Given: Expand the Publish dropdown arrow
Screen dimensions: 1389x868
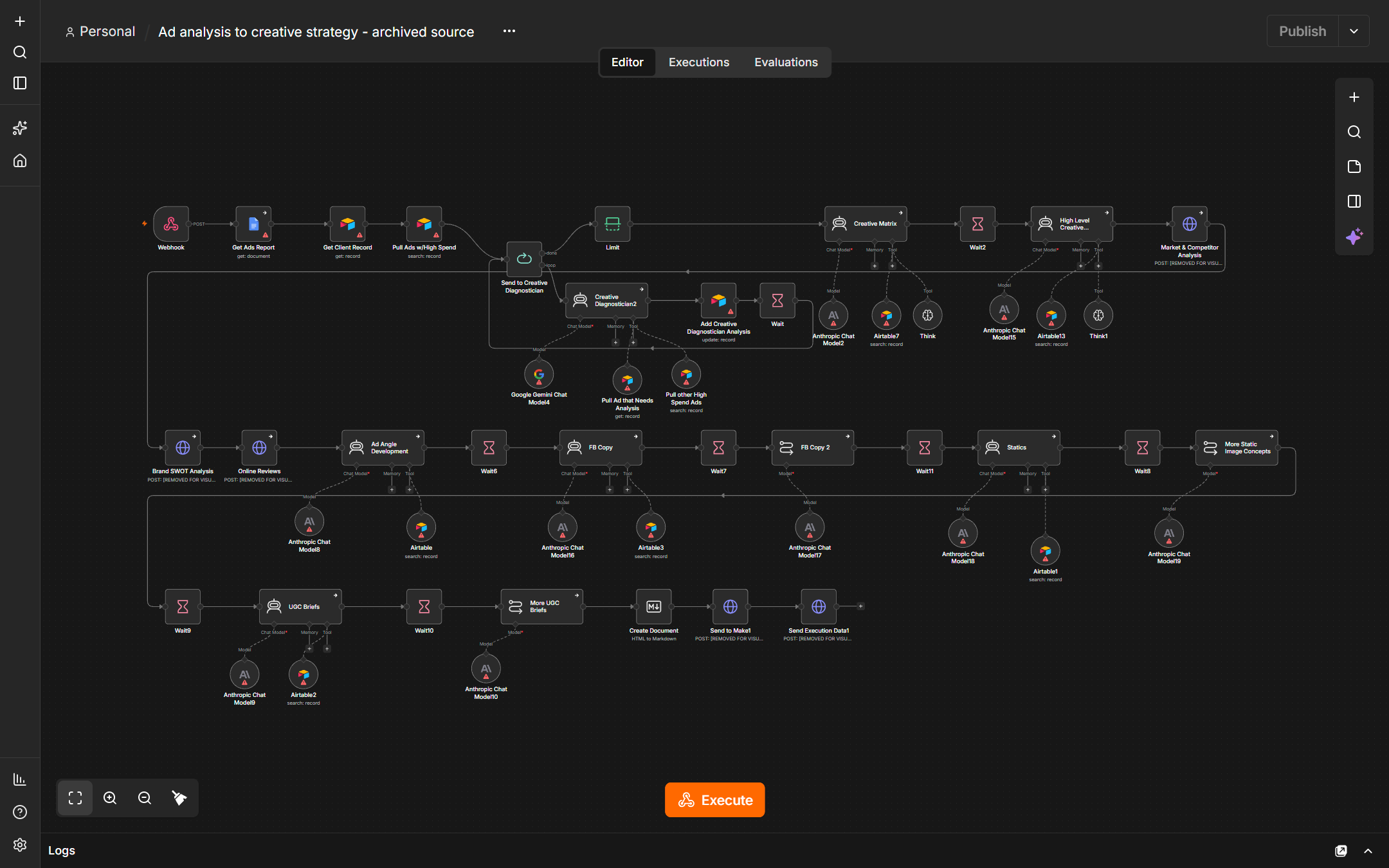Looking at the screenshot, I should [x=1354, y=32].
